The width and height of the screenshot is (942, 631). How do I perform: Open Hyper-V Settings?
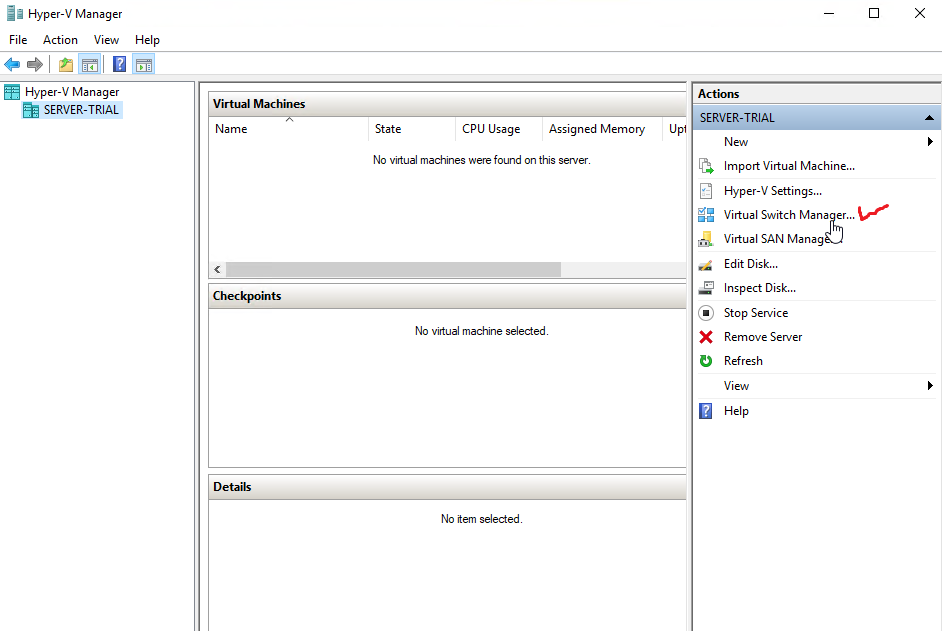[x=773, y=191]
